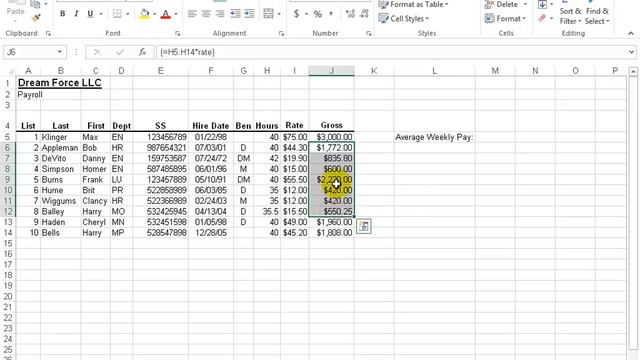Viewport: 640px width, 360px height.
Task: Increase decimal places
Action: coord(350,14)
